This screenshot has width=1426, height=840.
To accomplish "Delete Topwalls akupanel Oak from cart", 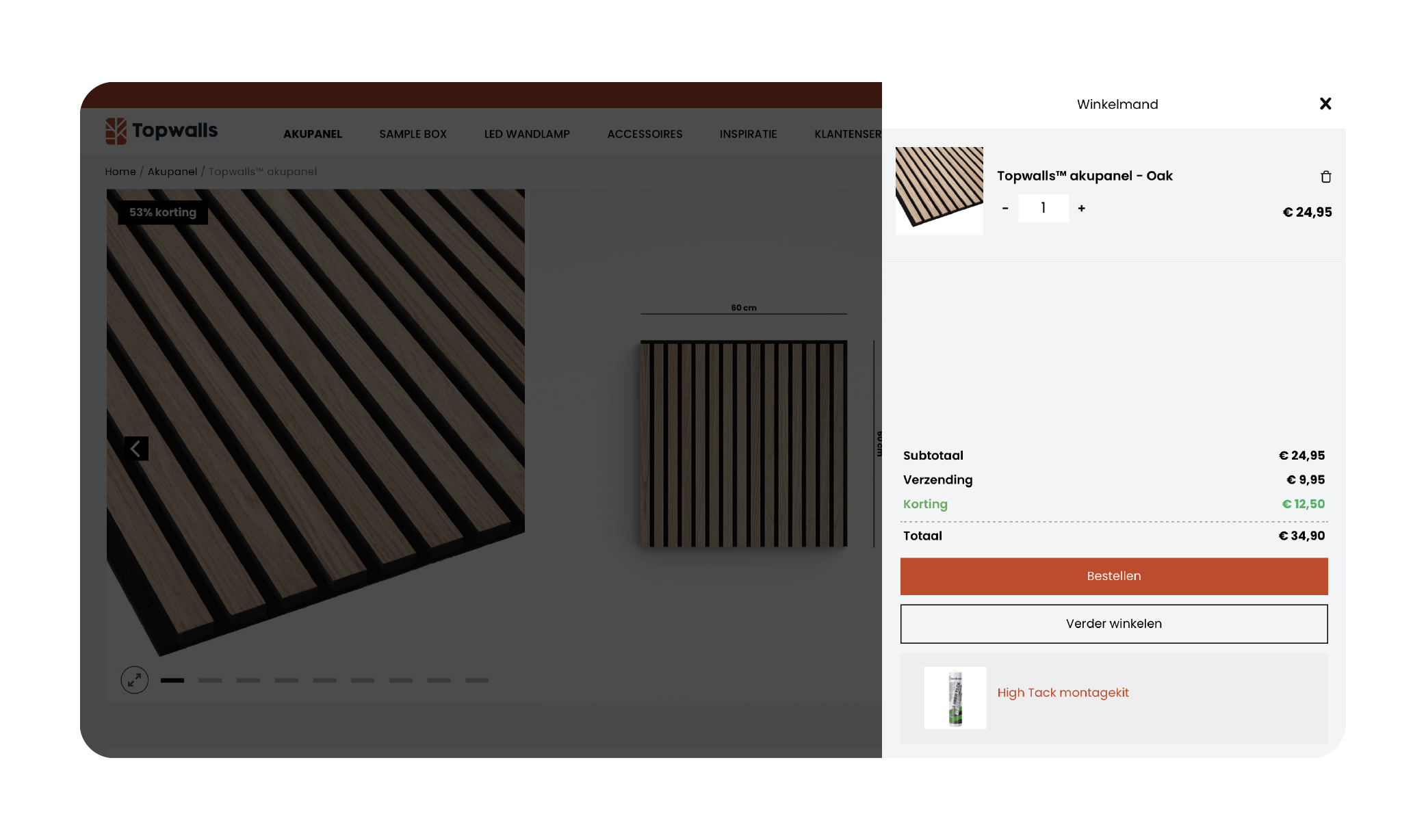I will coord(1325,176).
